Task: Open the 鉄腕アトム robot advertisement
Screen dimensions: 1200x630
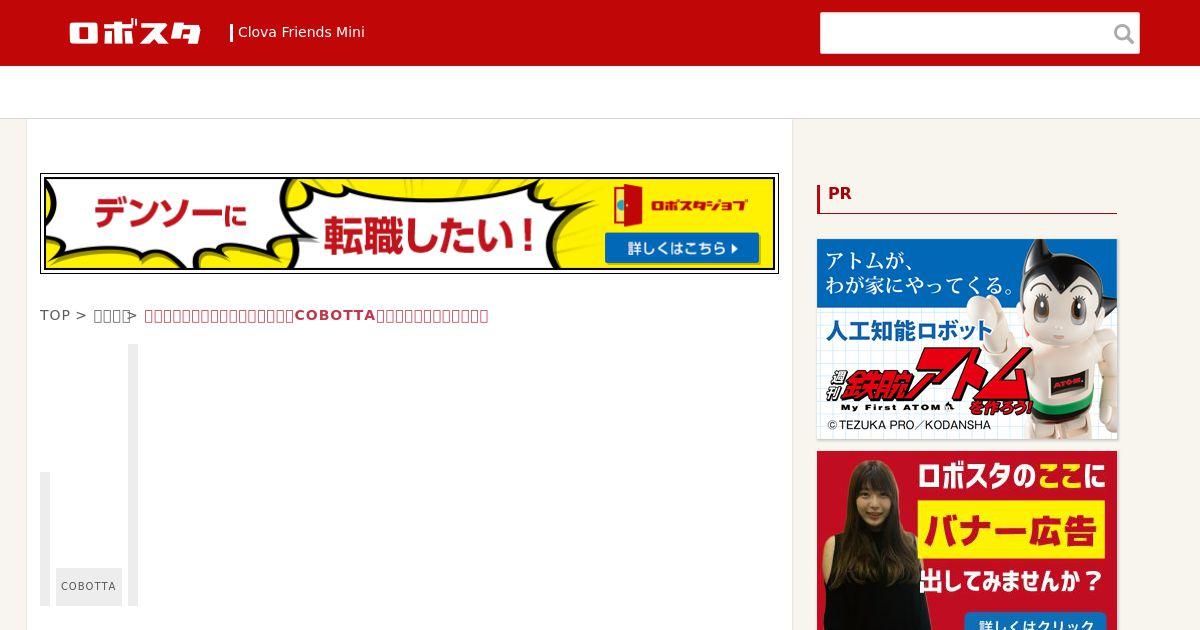Action: 967,339
